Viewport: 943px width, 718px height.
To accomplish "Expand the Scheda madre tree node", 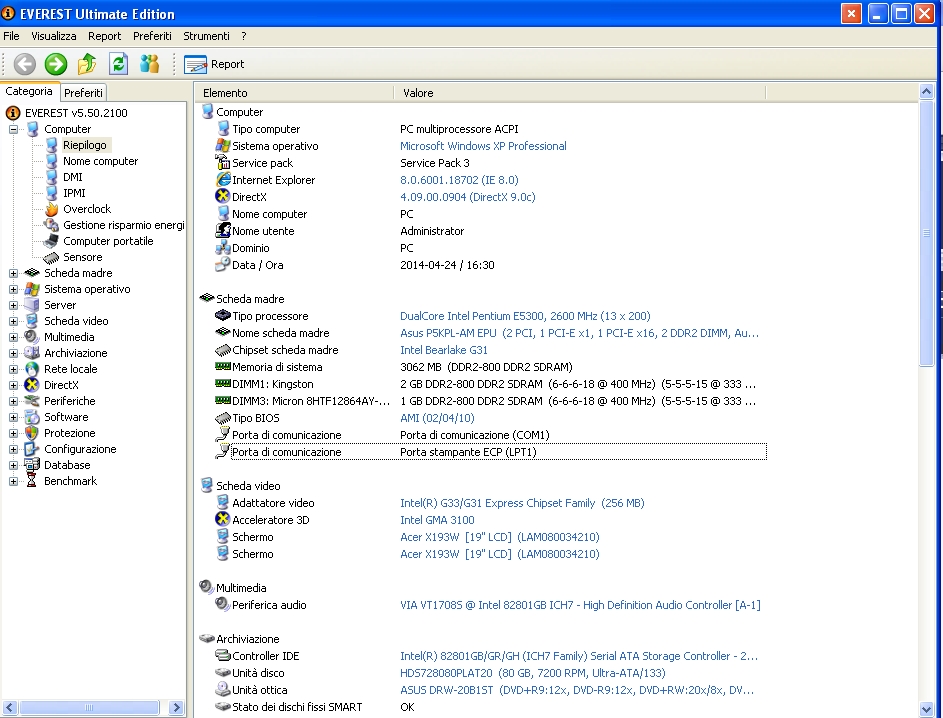I will (x=14, y=273).
